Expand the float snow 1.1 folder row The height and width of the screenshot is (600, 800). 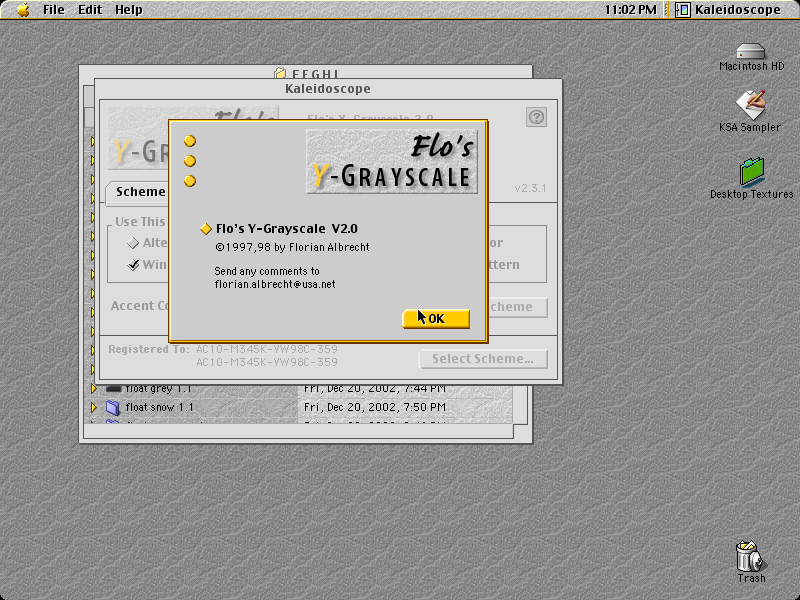(x=93, y=407)
